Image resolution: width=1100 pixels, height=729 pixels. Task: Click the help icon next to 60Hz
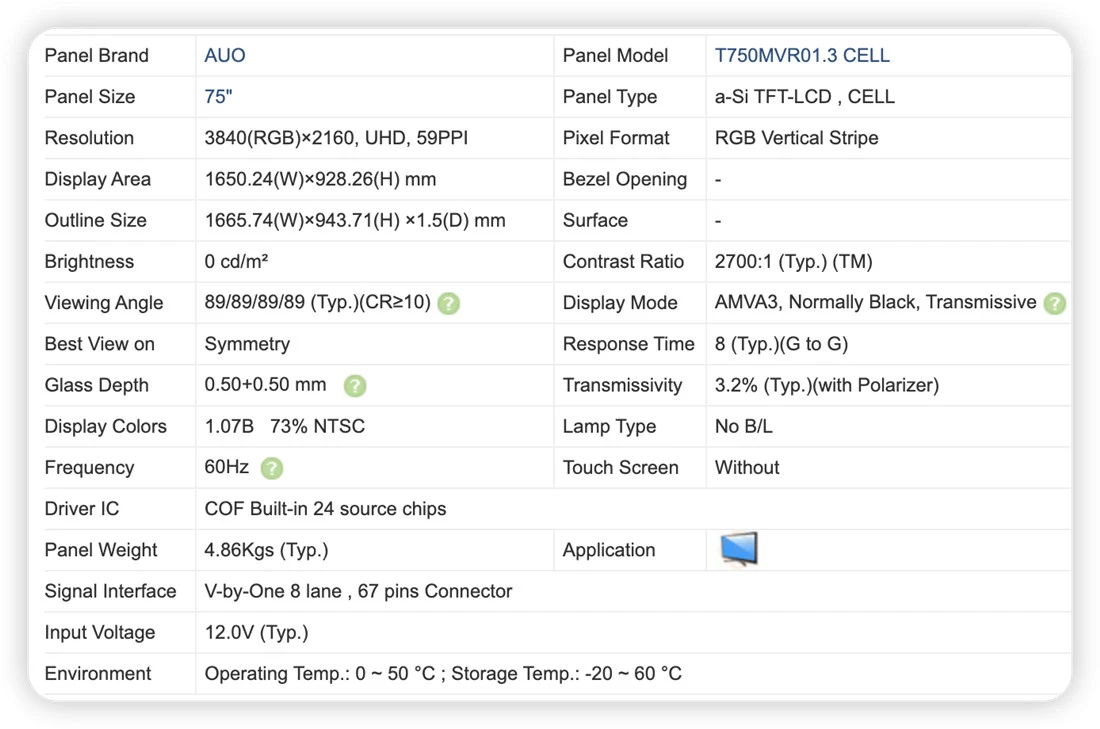coord(271,468)
